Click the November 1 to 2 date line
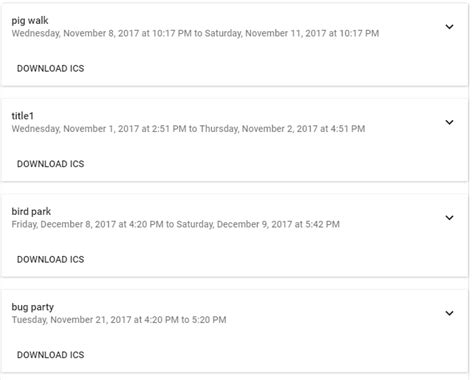 188,129
